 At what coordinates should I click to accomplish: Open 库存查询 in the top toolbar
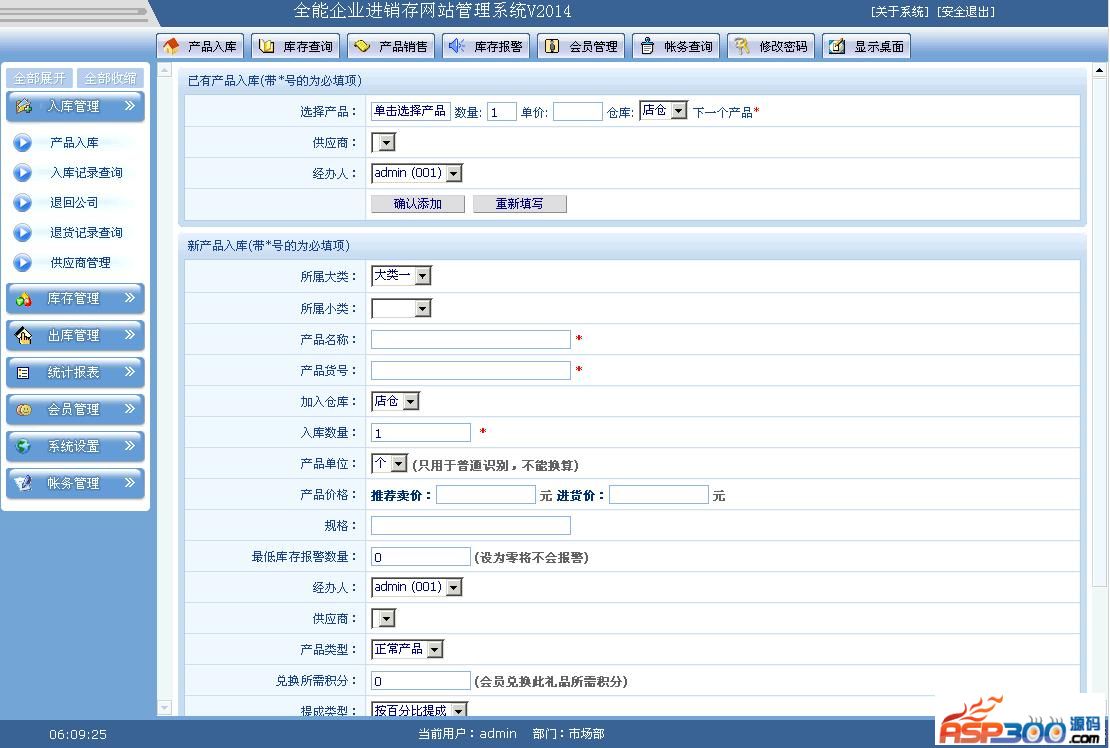click(x=296, y=46)
